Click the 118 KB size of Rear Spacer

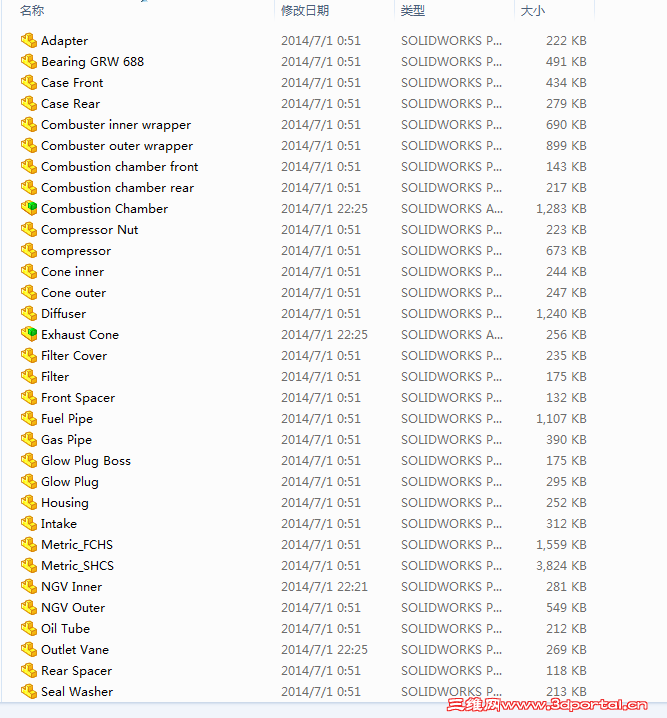[566, 671]
